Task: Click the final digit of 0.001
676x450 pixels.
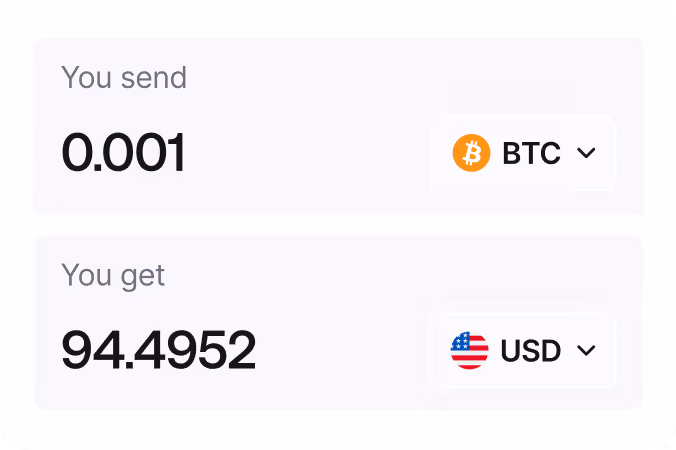Action: (x=177, y=154)
